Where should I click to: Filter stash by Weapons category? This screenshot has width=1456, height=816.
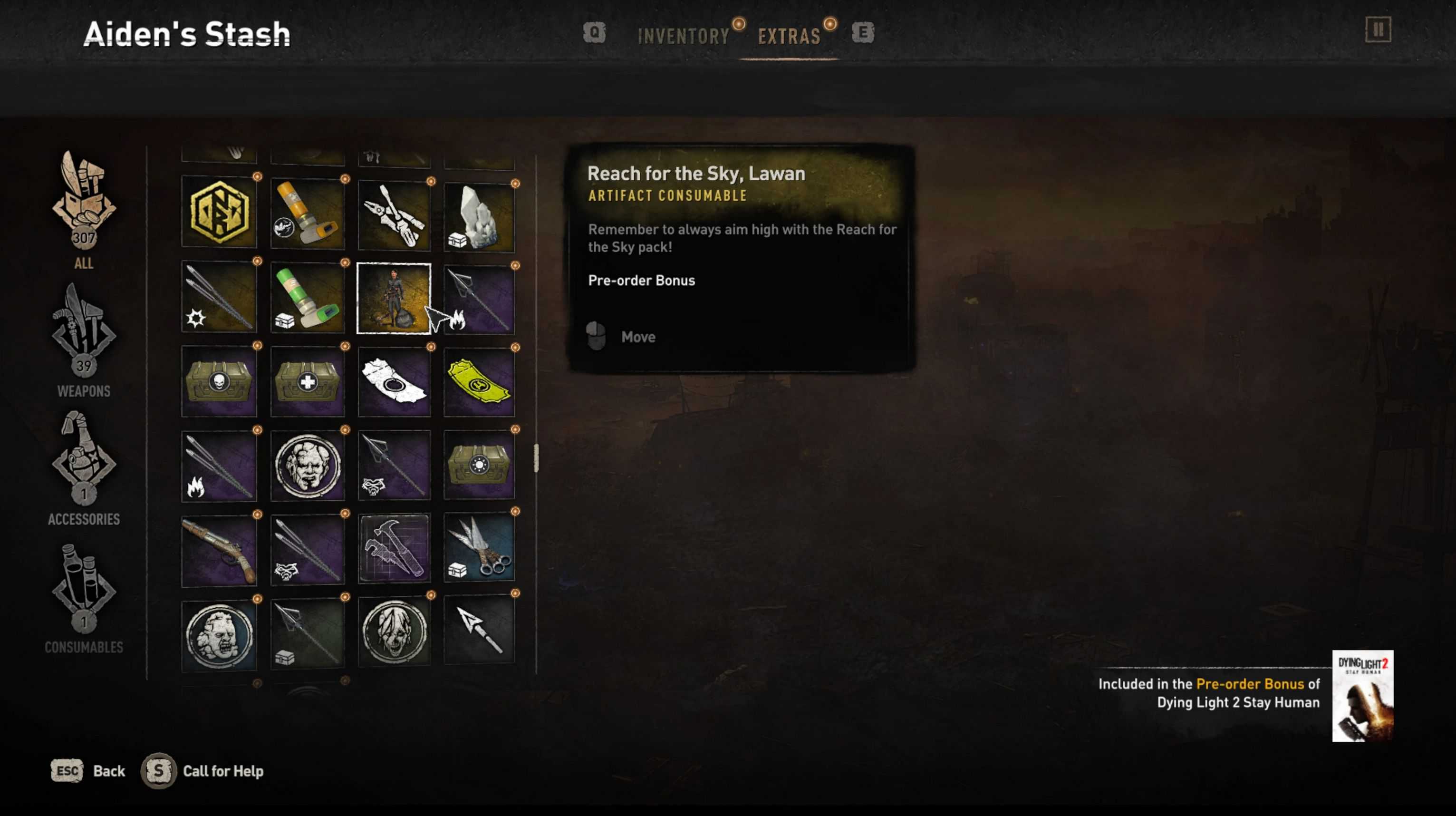pos(84,340)
